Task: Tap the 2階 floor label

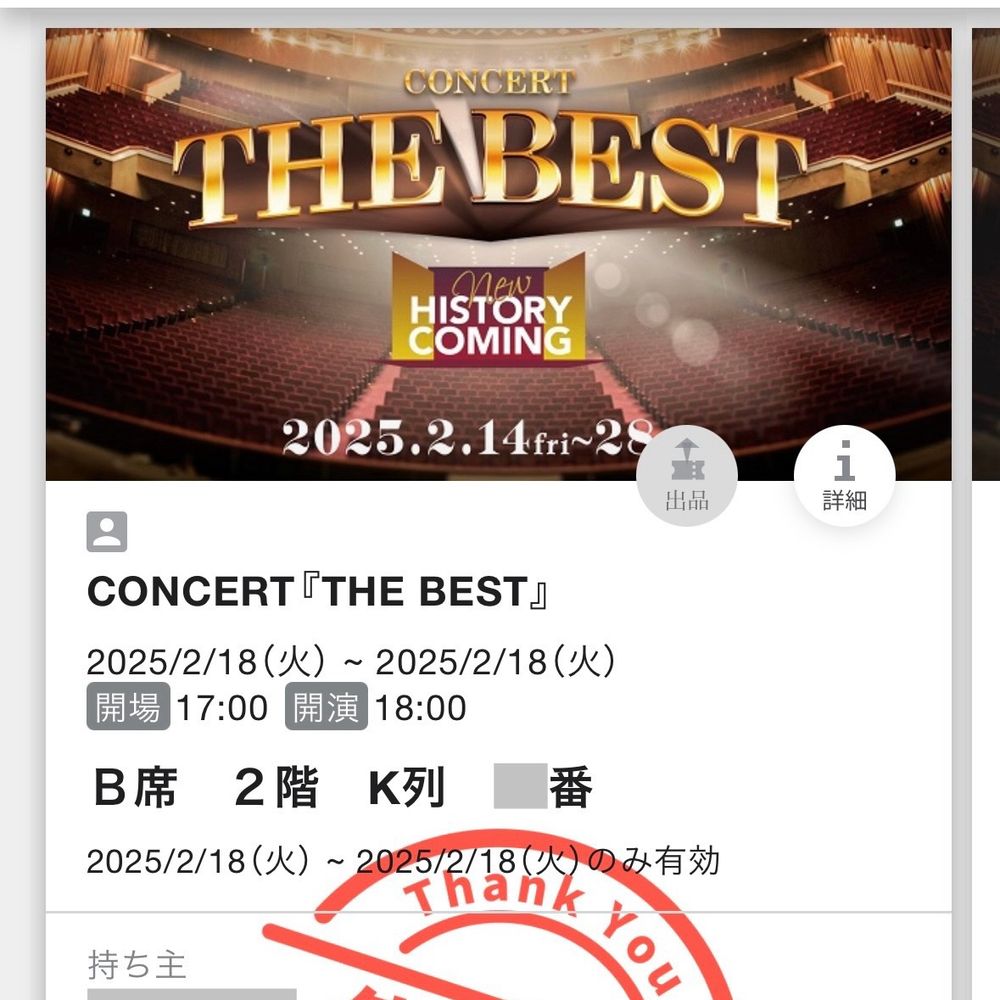Action: (x=276, y=786)
